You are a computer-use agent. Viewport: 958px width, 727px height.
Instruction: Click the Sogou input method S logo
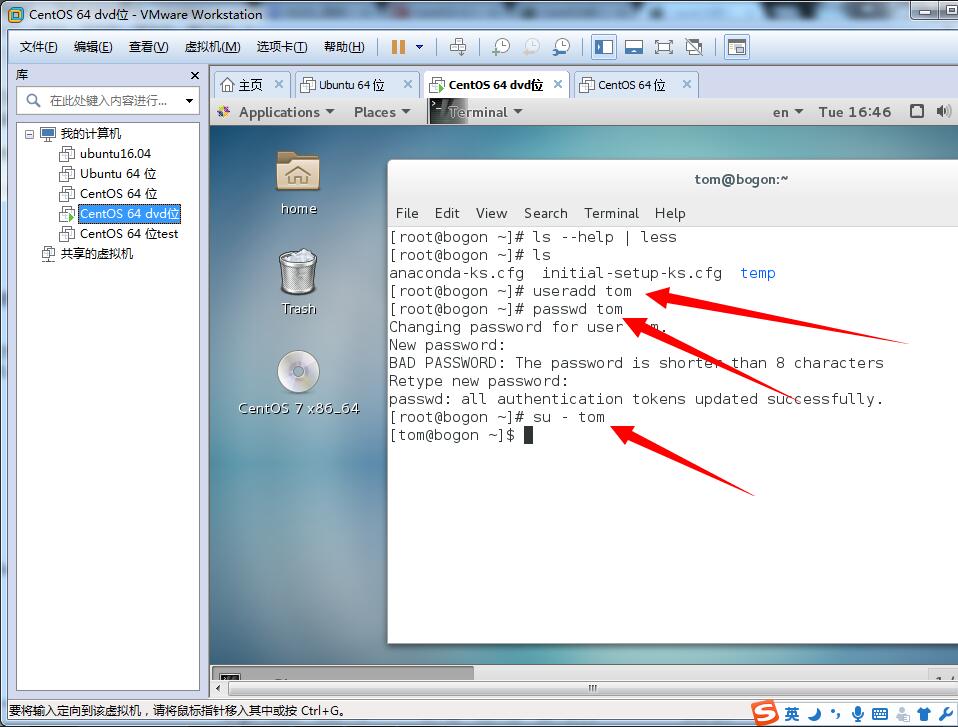[x=764, y=713]
